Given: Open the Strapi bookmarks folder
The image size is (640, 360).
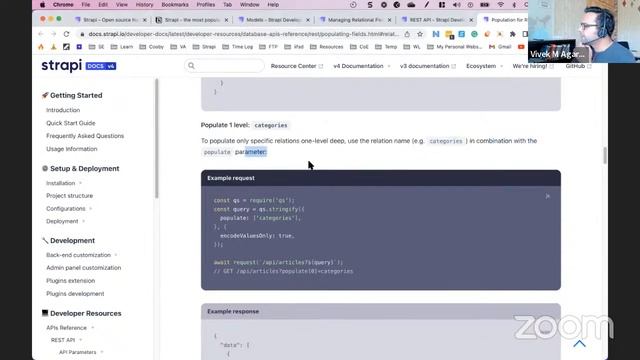Looking at the screenshot, I should (x=204, y=47).
